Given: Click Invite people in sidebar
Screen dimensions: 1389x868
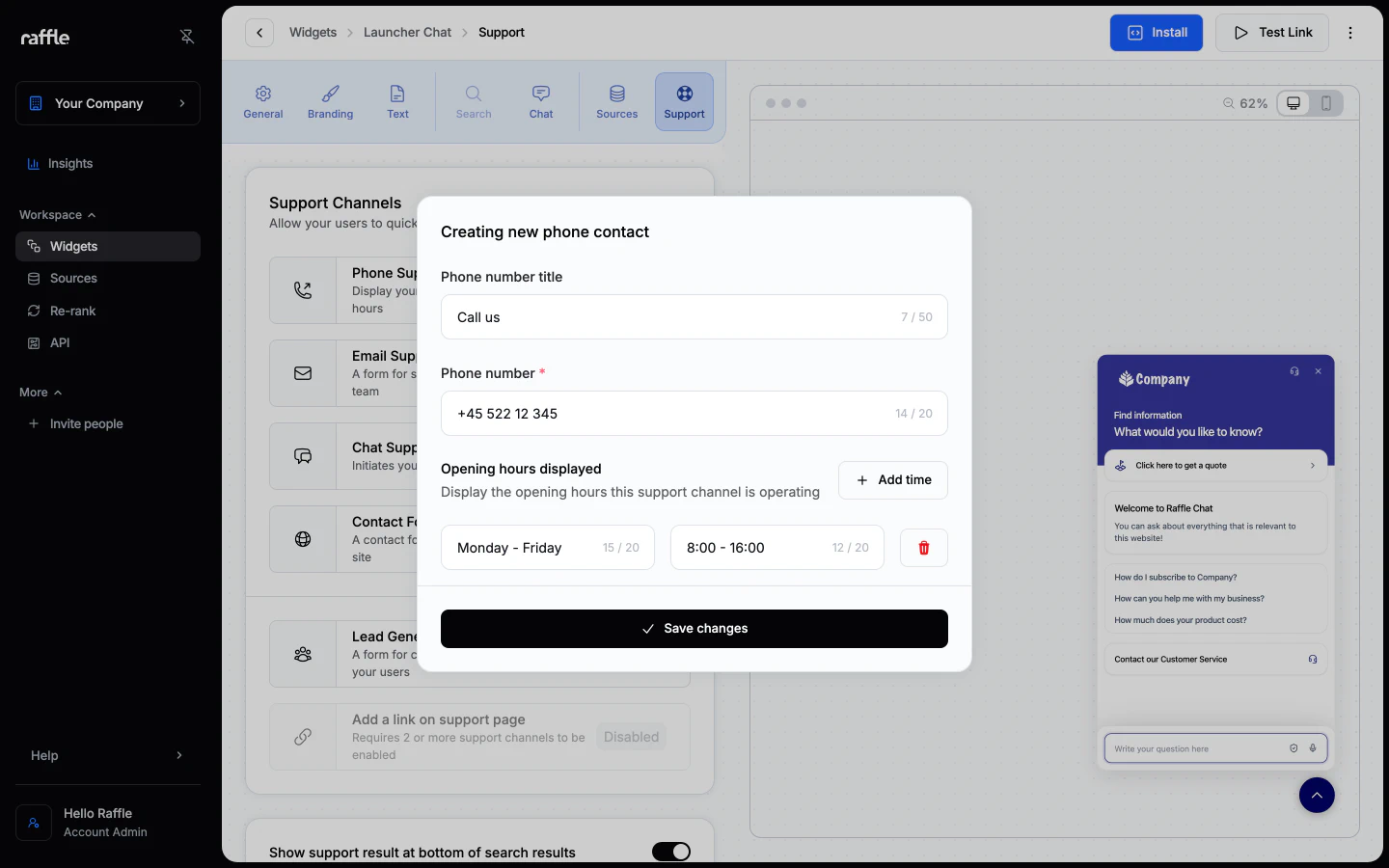Looking at the screenshot, I should coord(108,423).
